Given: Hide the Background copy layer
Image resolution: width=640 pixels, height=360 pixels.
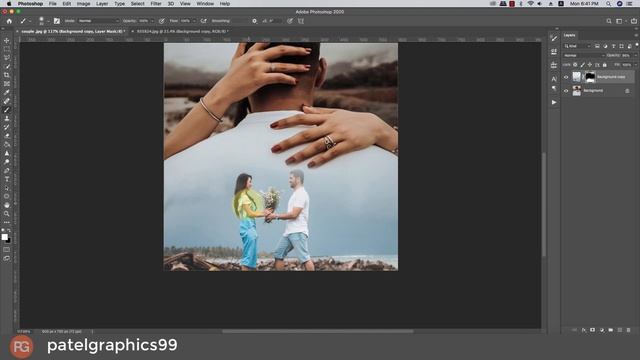Looking at the screenshot, I should [566, 77].
